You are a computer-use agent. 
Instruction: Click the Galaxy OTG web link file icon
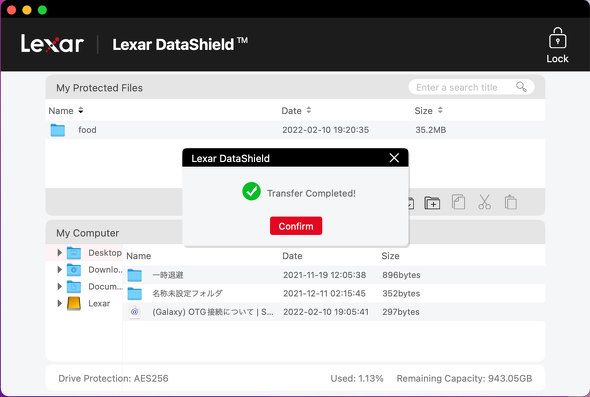coord(134,312)
